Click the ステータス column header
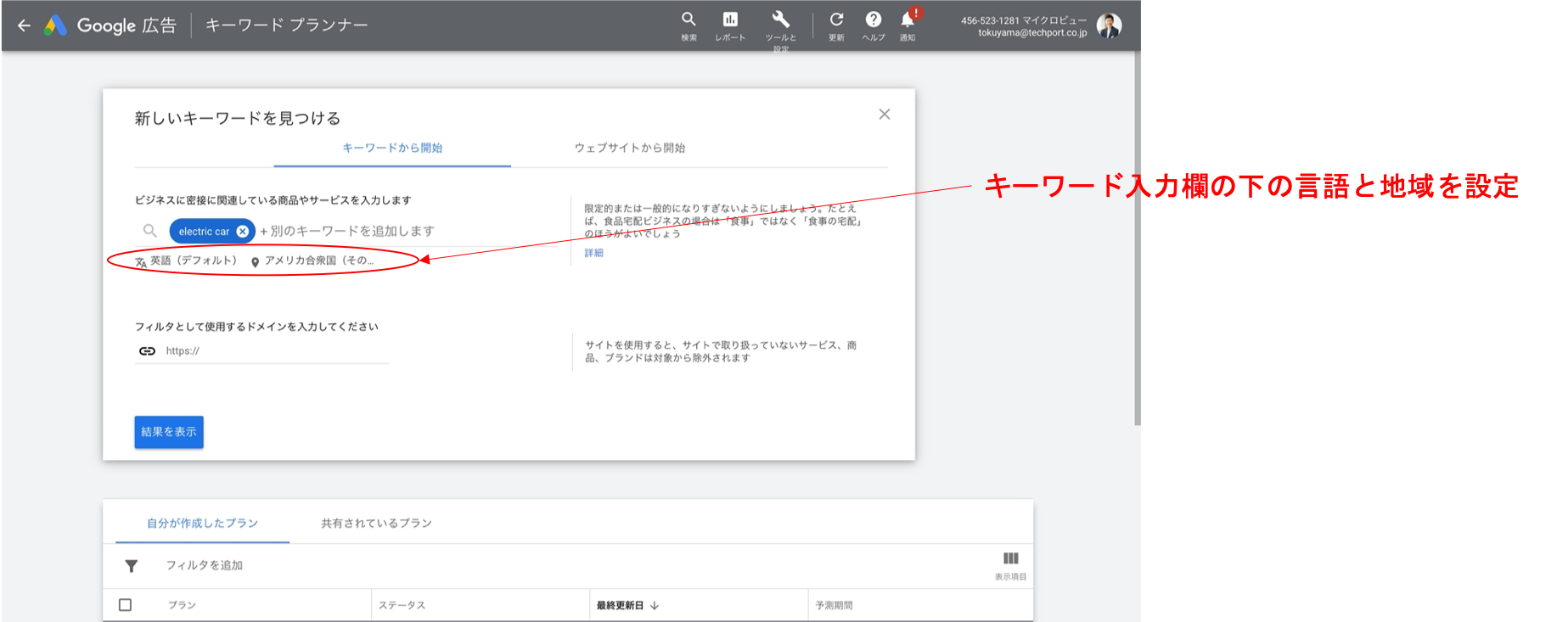The image size is (1568, 622). (402, 605)
